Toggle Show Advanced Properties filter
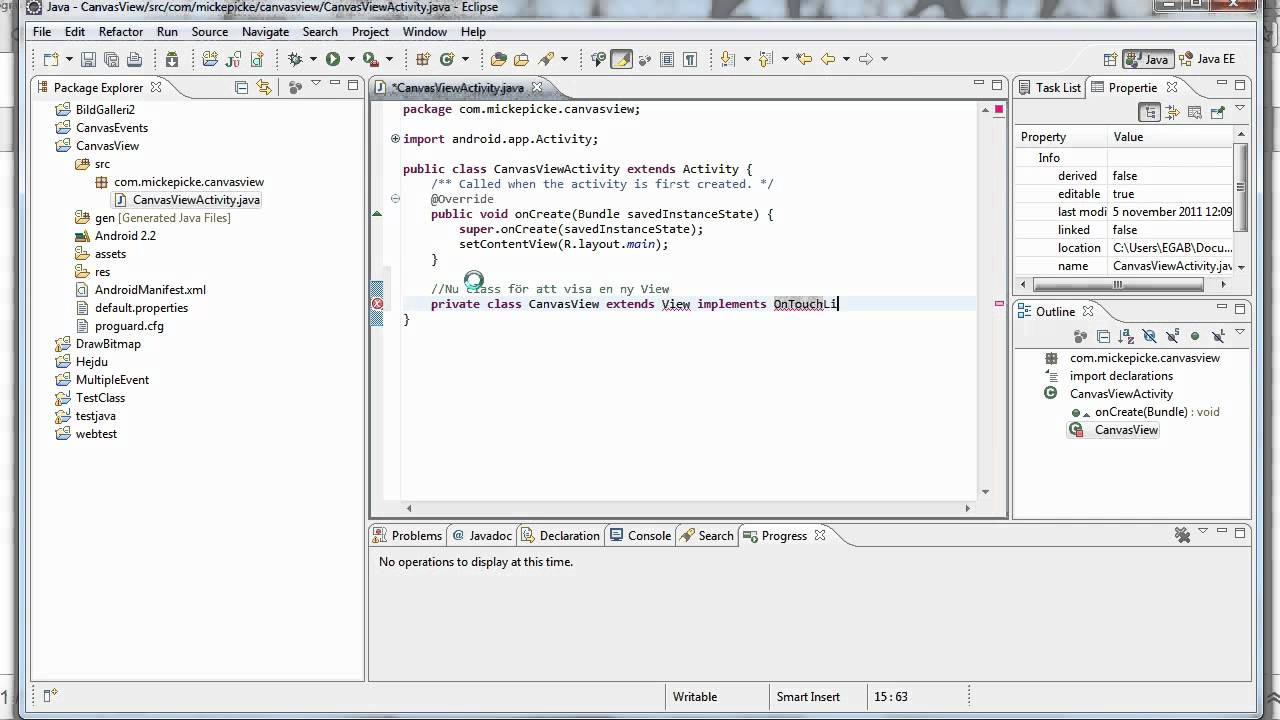The width and height of the screenshot is (1280, 720). click(1173, 112)
